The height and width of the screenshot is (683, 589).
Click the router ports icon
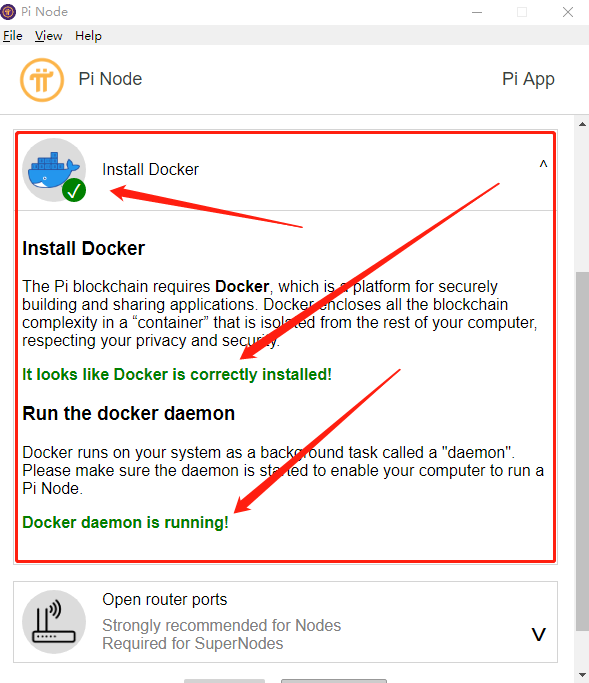pos(54,622)
